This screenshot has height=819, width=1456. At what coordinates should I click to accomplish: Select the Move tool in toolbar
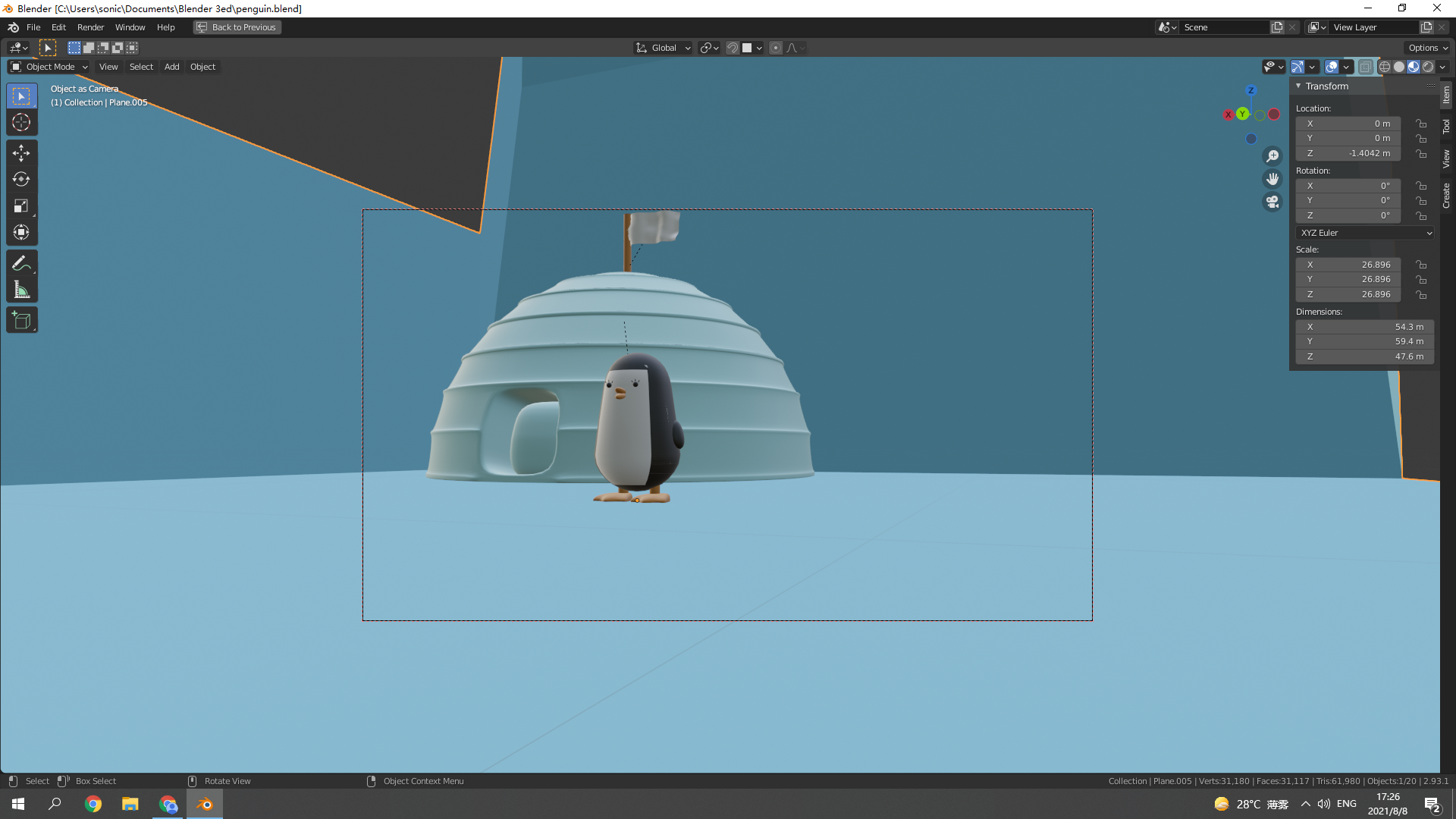pos(21,153)
